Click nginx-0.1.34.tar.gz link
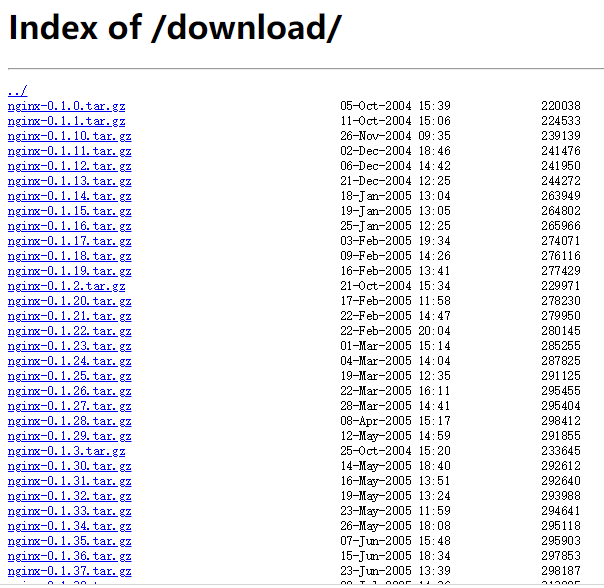Screen dimensions: 604x588 point(69,527)
